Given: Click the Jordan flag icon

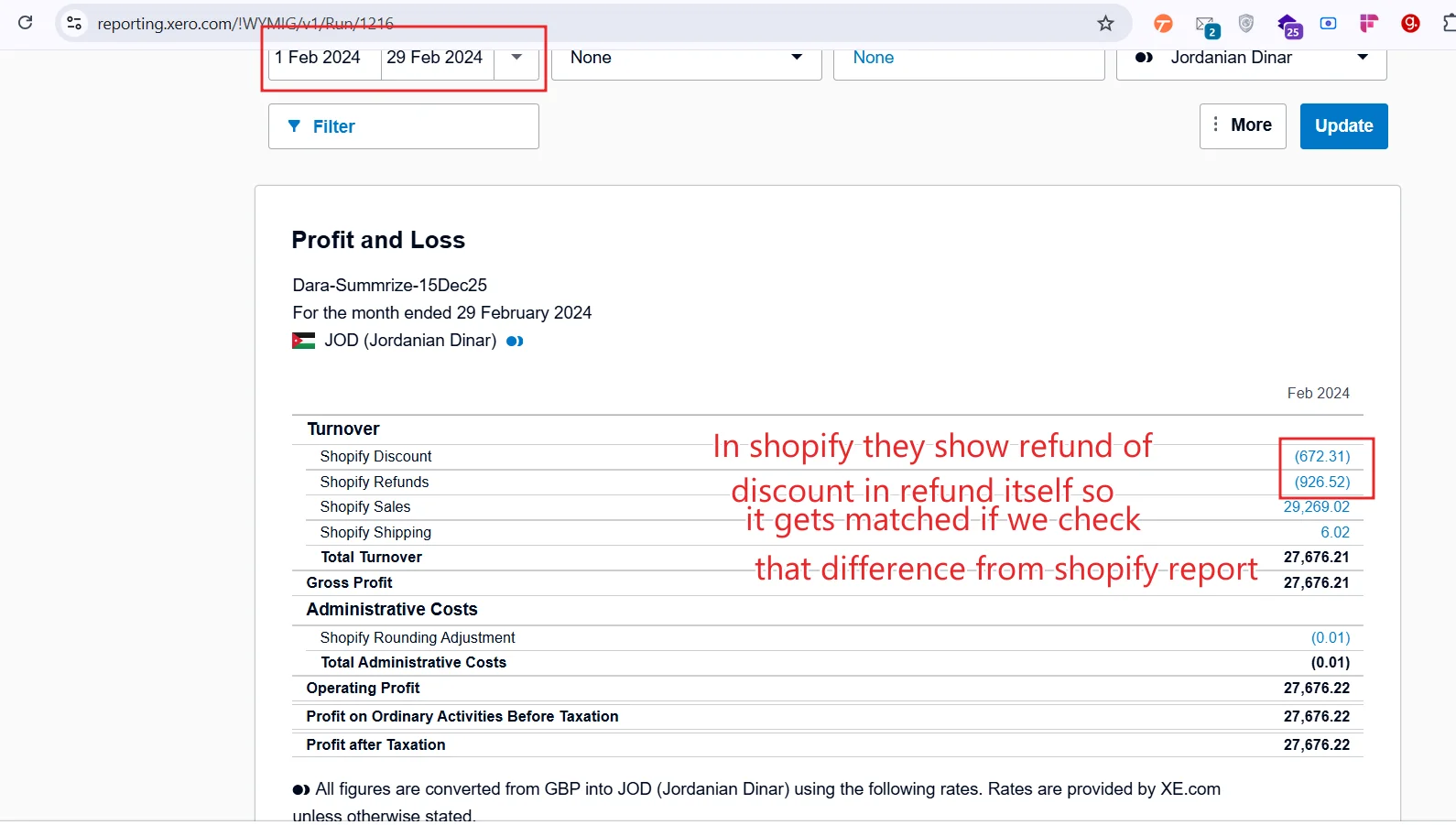Looking at the screenshot, I should click(x=303, y=341).
